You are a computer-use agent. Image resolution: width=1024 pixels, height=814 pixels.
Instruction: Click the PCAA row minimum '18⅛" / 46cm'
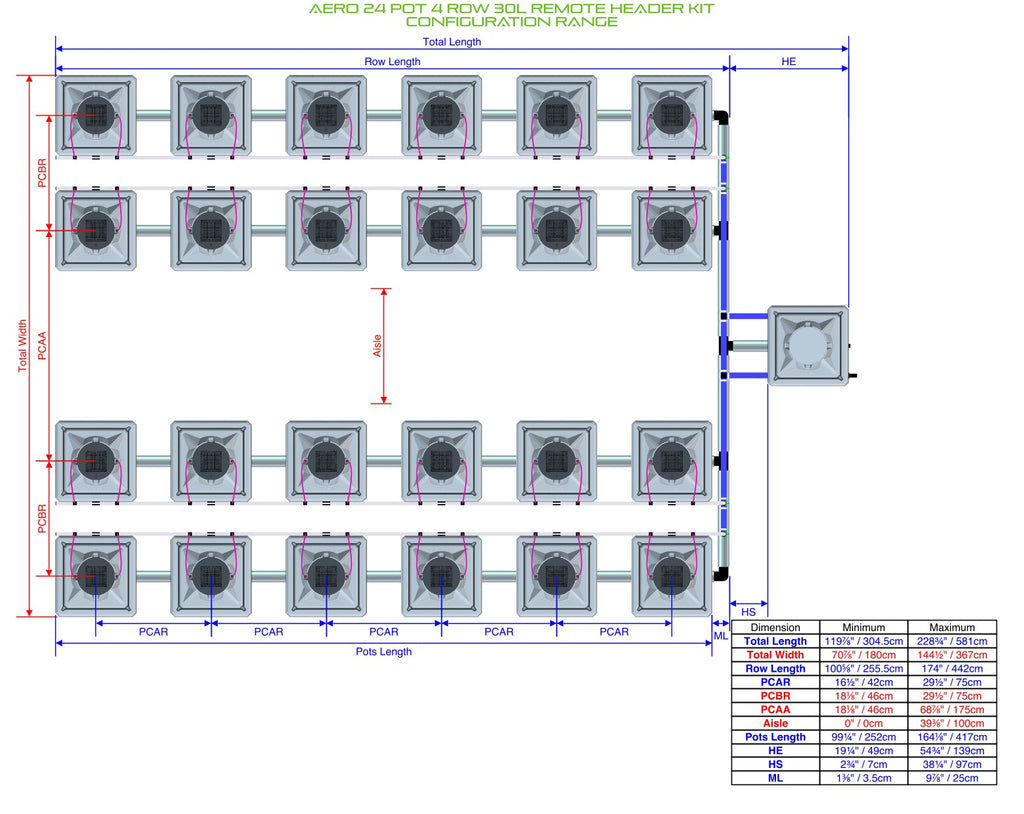[x=863, y=709]
